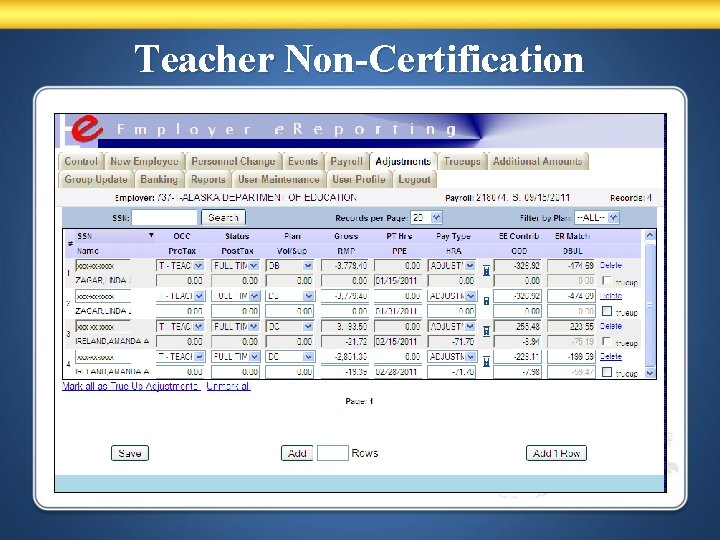Delete row 2 via its Delete link
The height and width of the screenshot is (540, 720).
611,296
